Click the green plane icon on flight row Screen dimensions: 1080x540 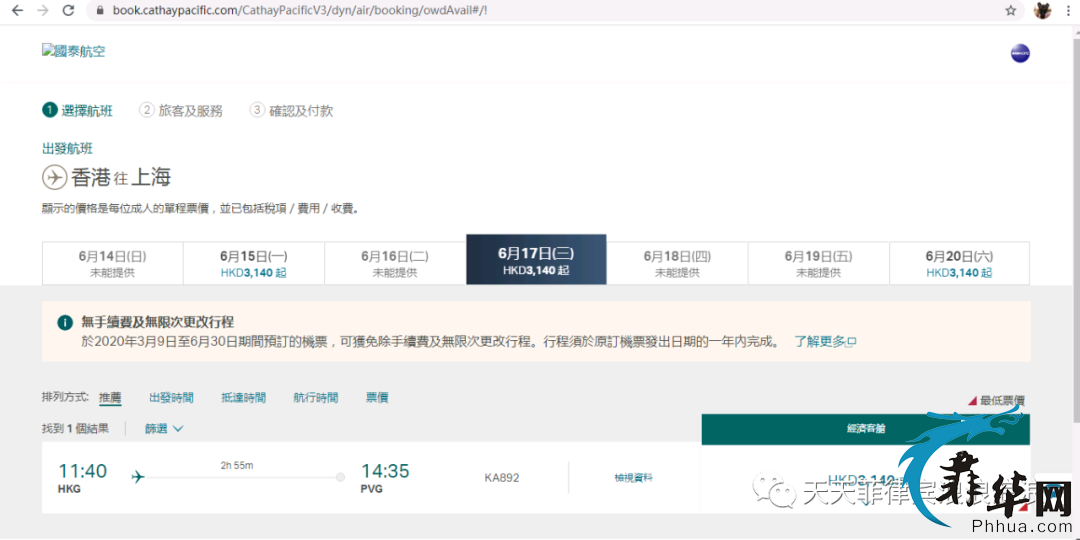(x=138, y=477)
